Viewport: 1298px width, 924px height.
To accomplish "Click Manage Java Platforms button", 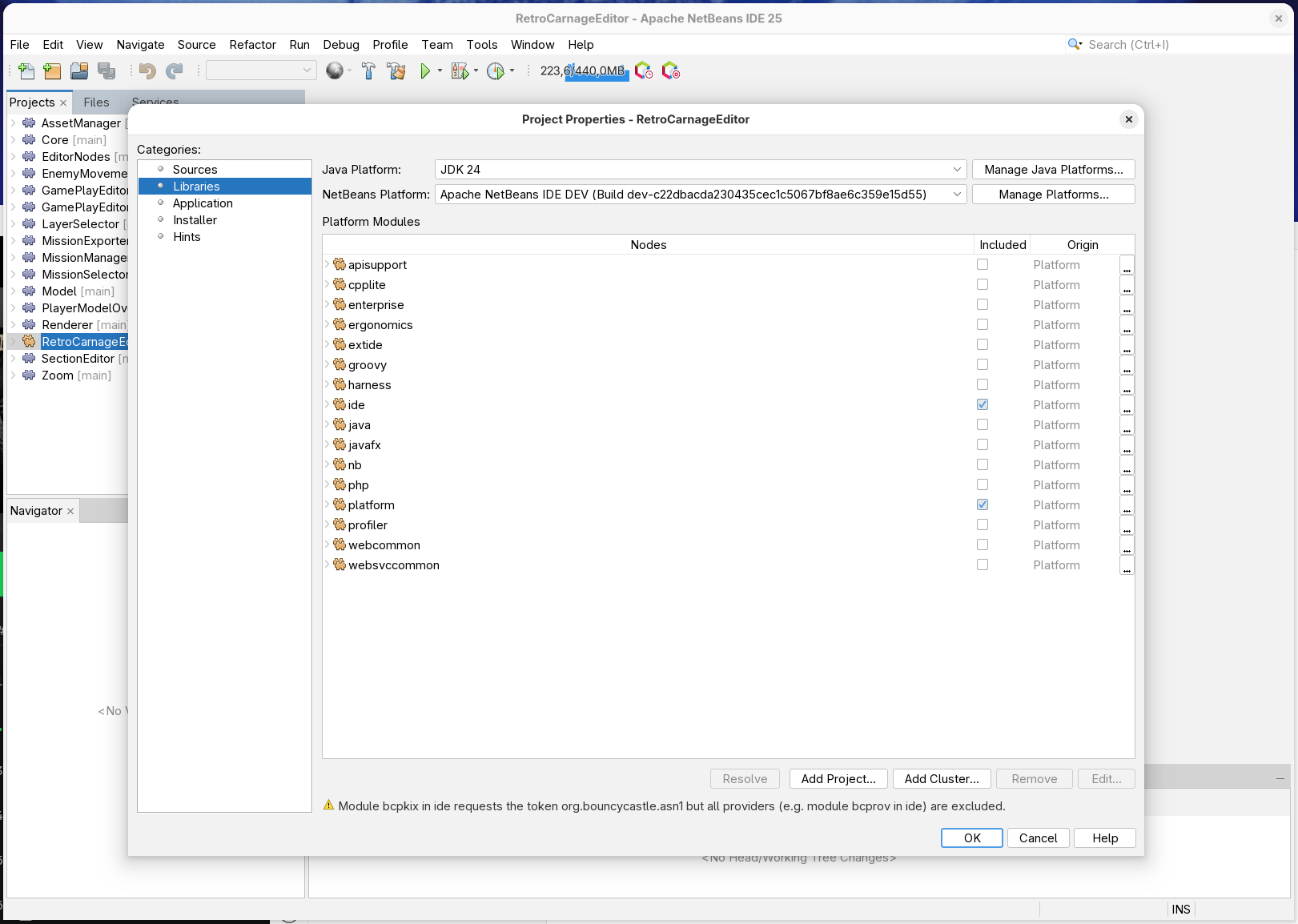I will 1053,170.
